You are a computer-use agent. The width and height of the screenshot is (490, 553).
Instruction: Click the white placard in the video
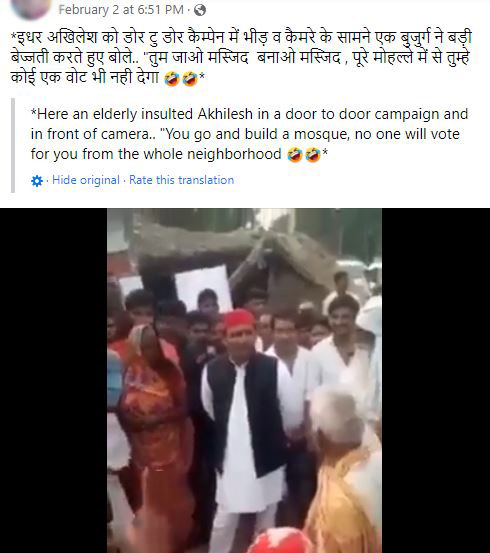click(x=204, y=288)
